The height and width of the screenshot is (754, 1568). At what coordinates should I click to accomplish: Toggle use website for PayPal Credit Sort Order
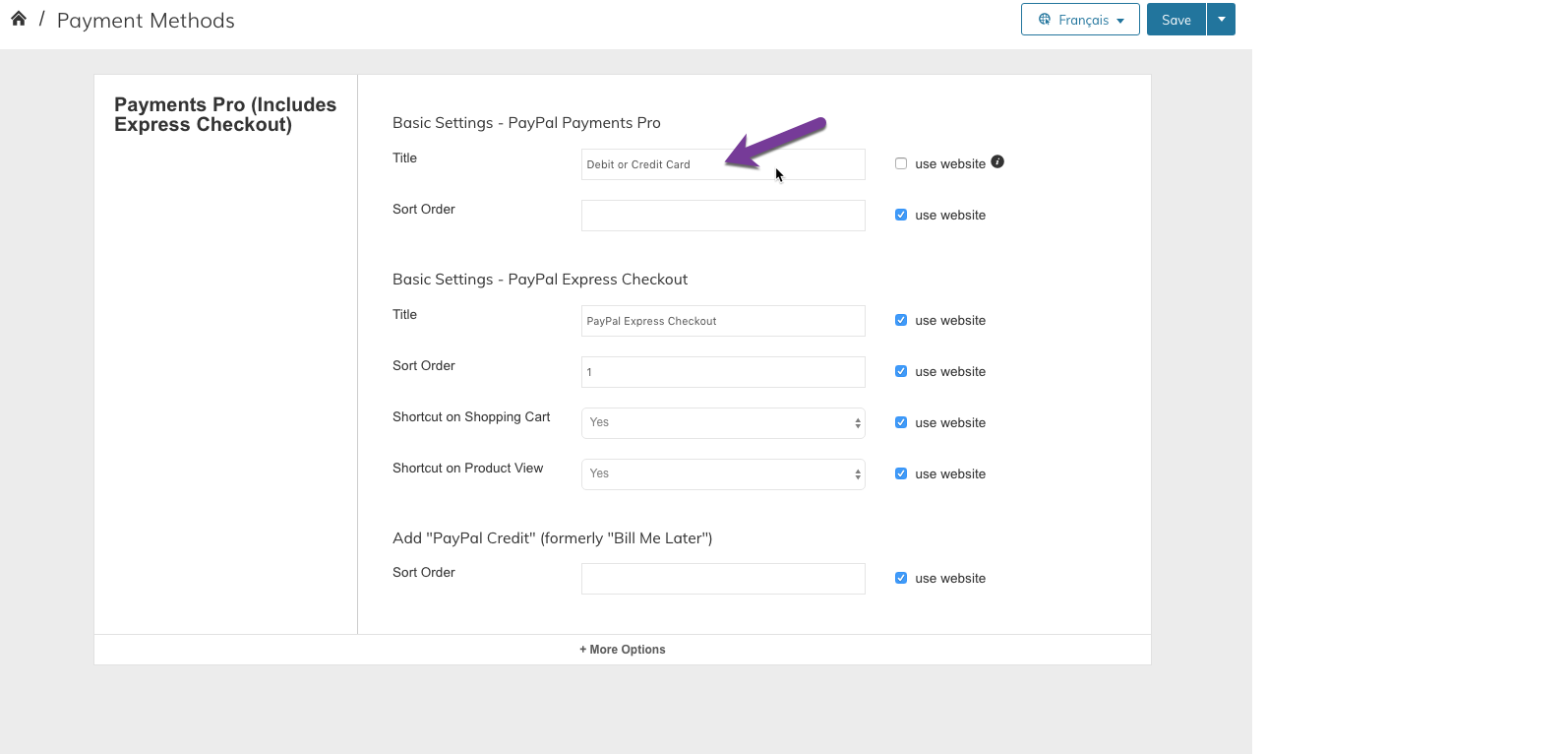click(901, 578)
